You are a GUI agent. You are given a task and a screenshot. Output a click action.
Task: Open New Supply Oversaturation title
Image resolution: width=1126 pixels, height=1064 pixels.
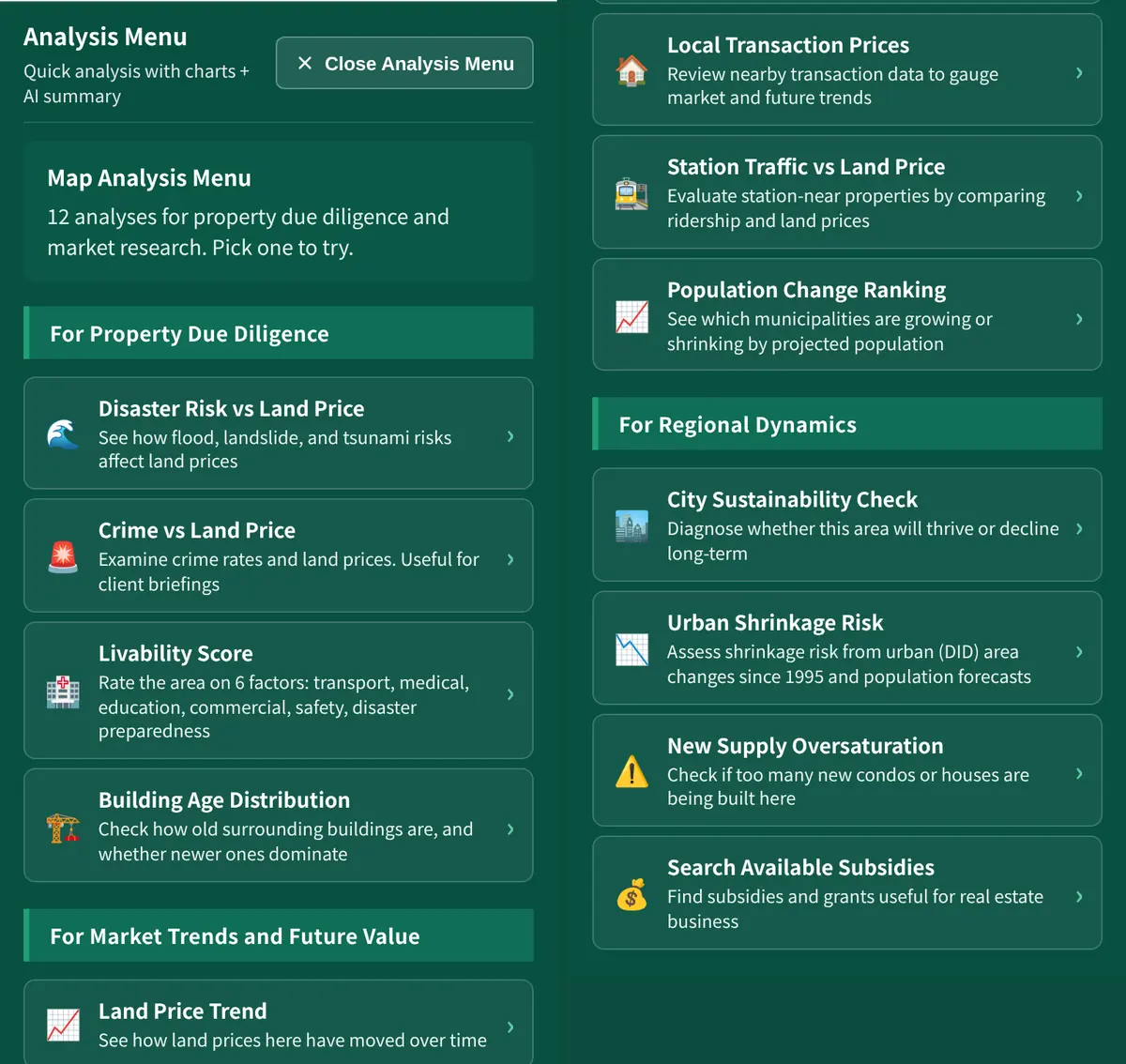tap(805, 746)
